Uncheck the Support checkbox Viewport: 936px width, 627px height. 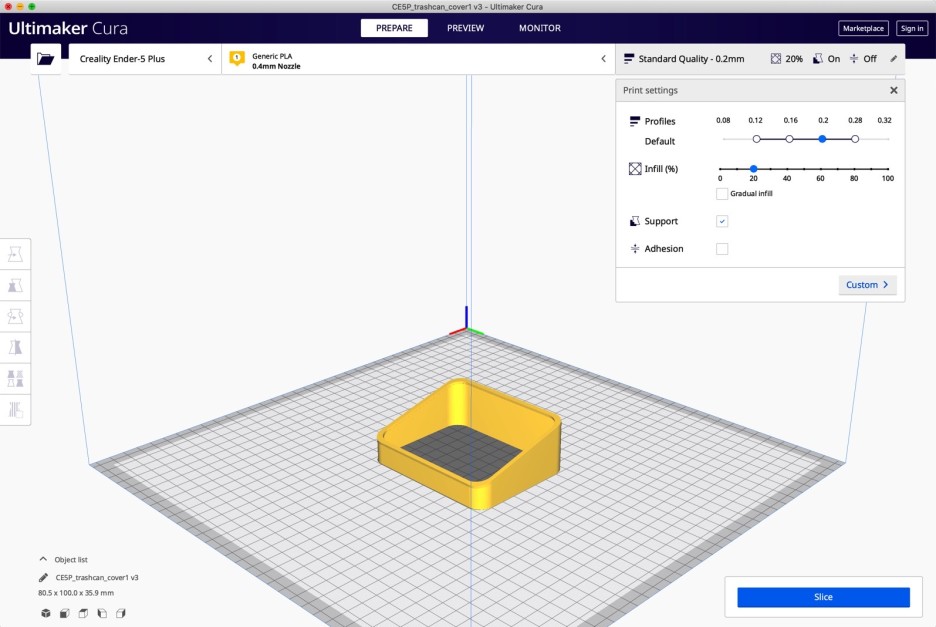pos(722,221)
